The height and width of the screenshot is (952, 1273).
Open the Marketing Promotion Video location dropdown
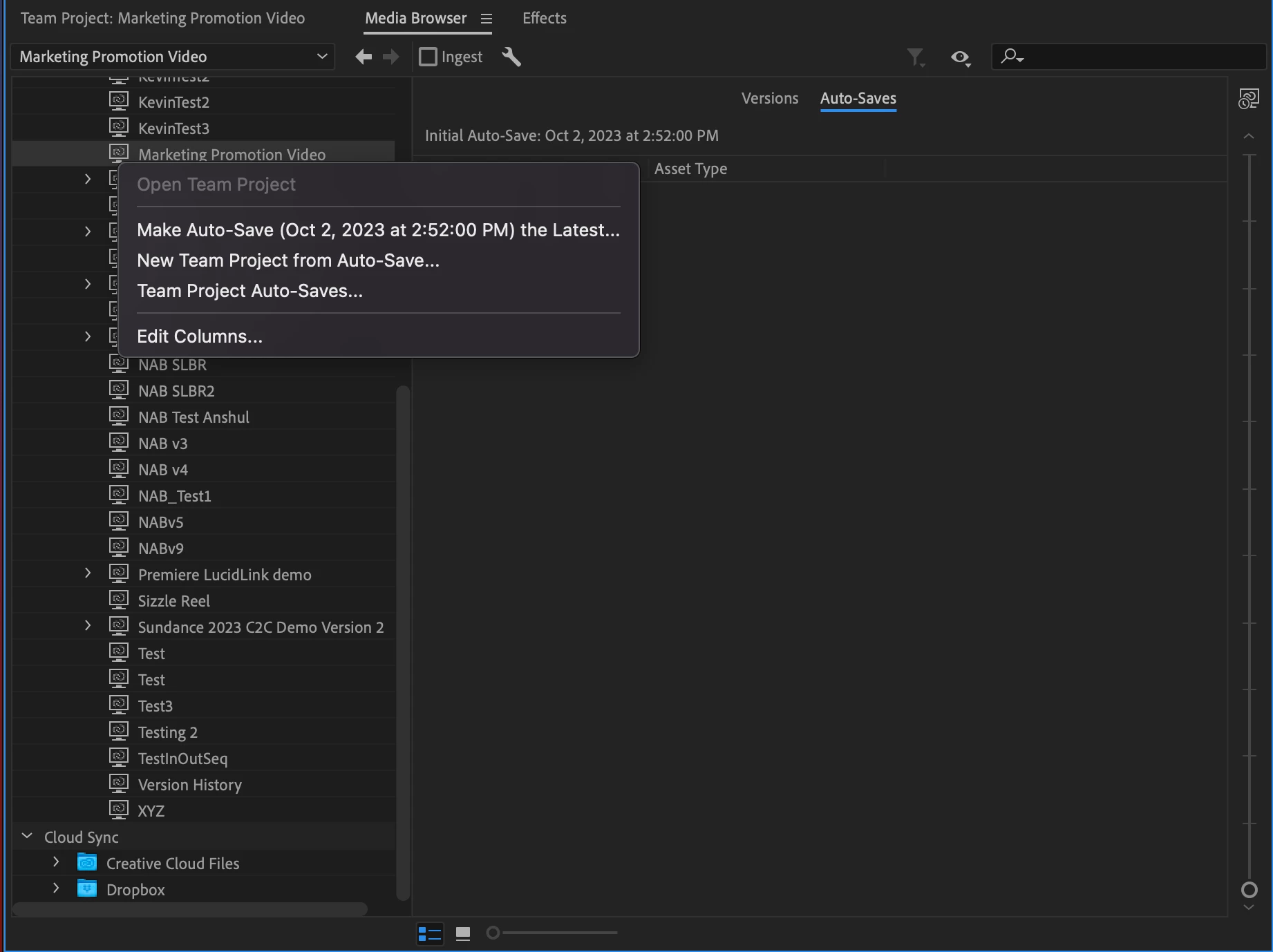coord(173,57)
